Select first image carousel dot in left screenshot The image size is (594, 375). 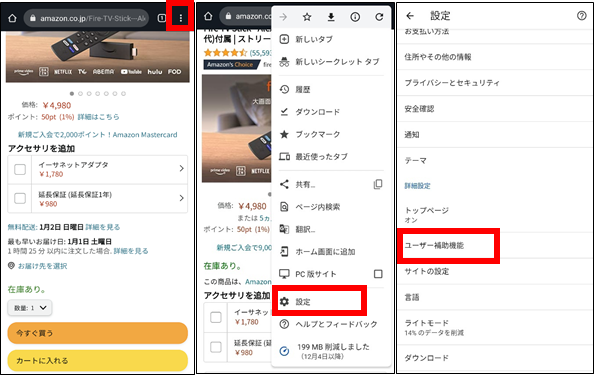click(x=72, y=94)
